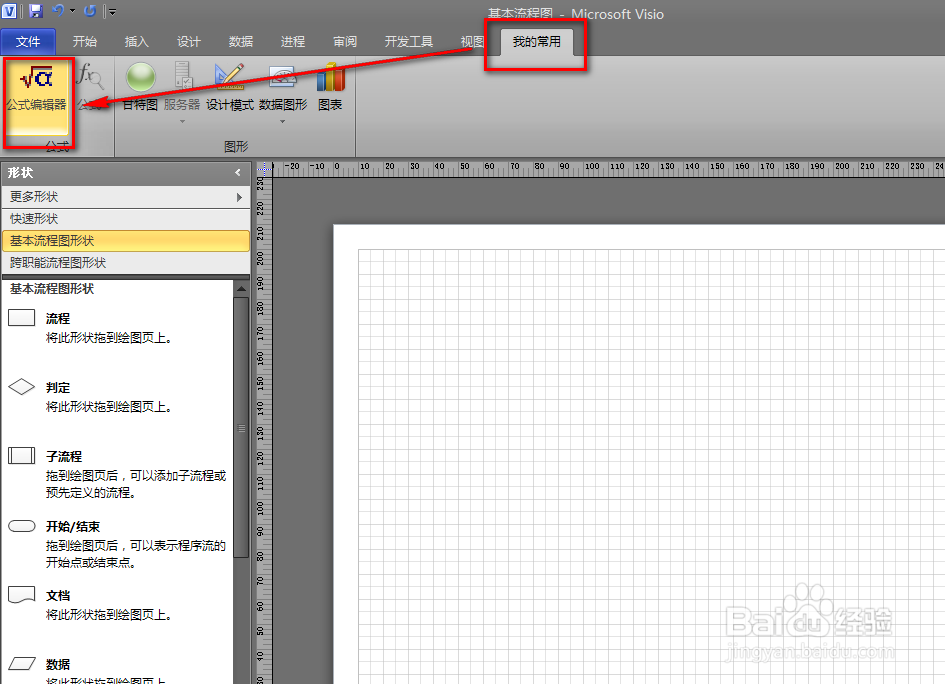Image resolution: width=945 pixels, height=684 pixels.
Task: Redo the last action
Action: 90,10
